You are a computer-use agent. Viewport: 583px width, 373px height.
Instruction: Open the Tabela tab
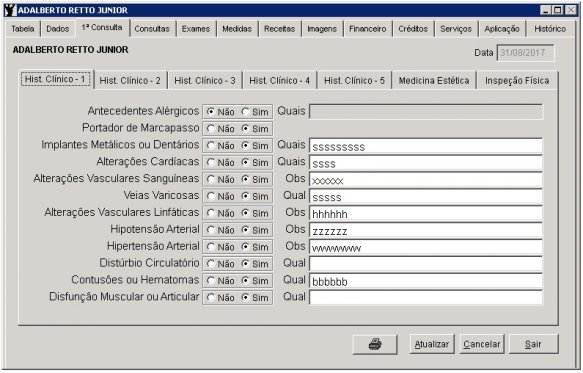tap(23, 29)
